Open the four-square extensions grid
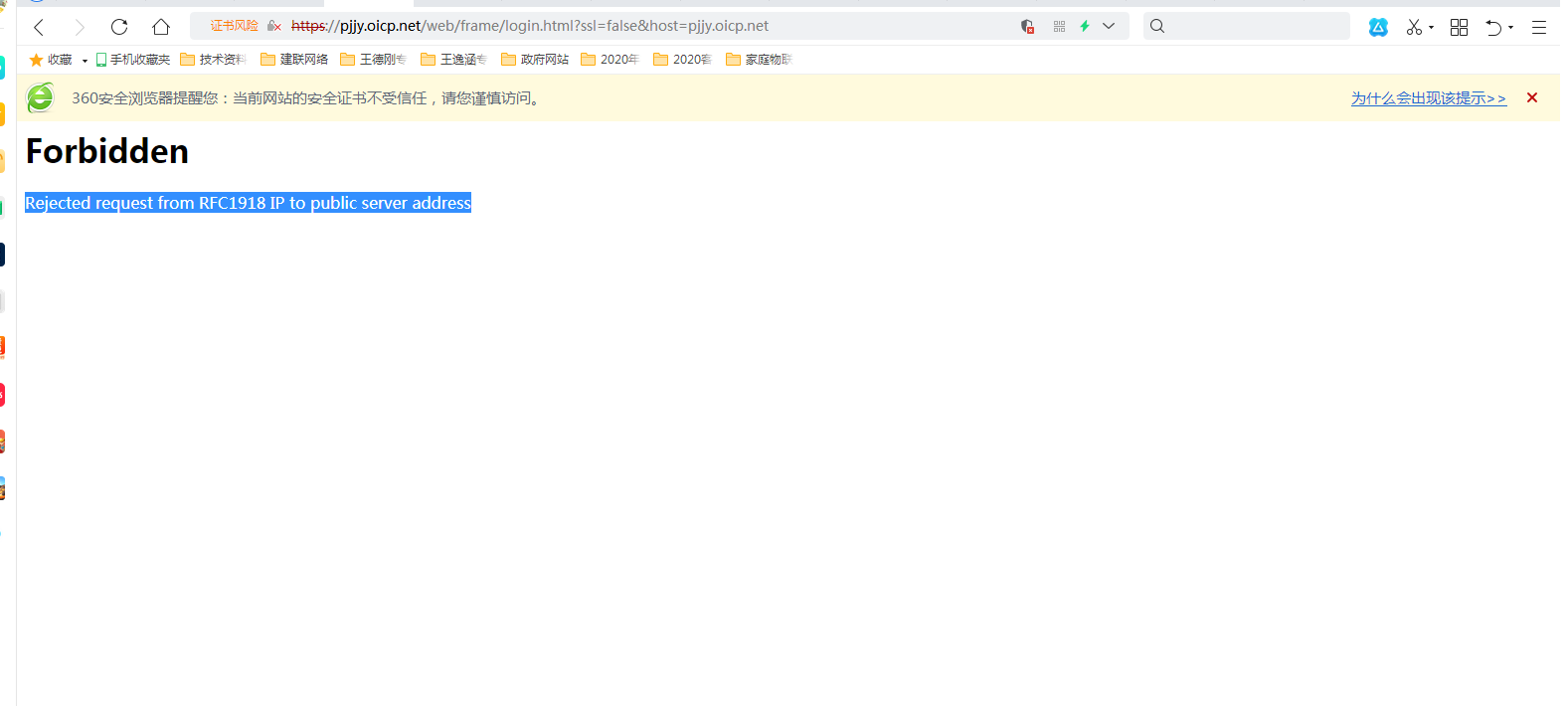This screenshot has width=1568, height=706. (1459, 27)
